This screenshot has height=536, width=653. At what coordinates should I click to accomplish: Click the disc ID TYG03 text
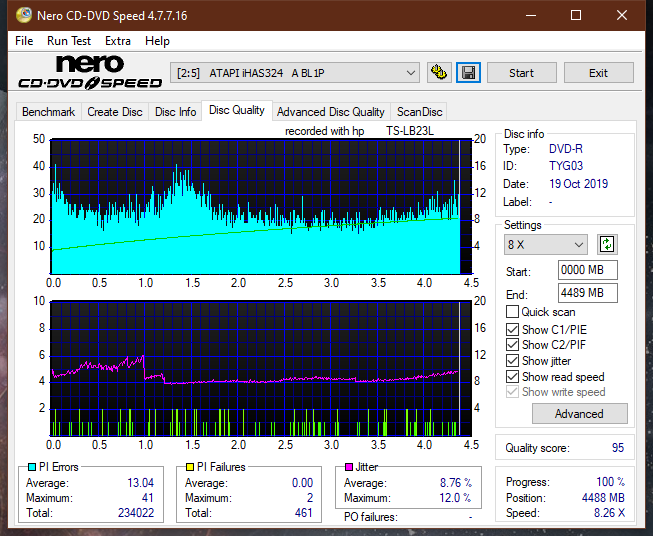(x=566, y=166)
